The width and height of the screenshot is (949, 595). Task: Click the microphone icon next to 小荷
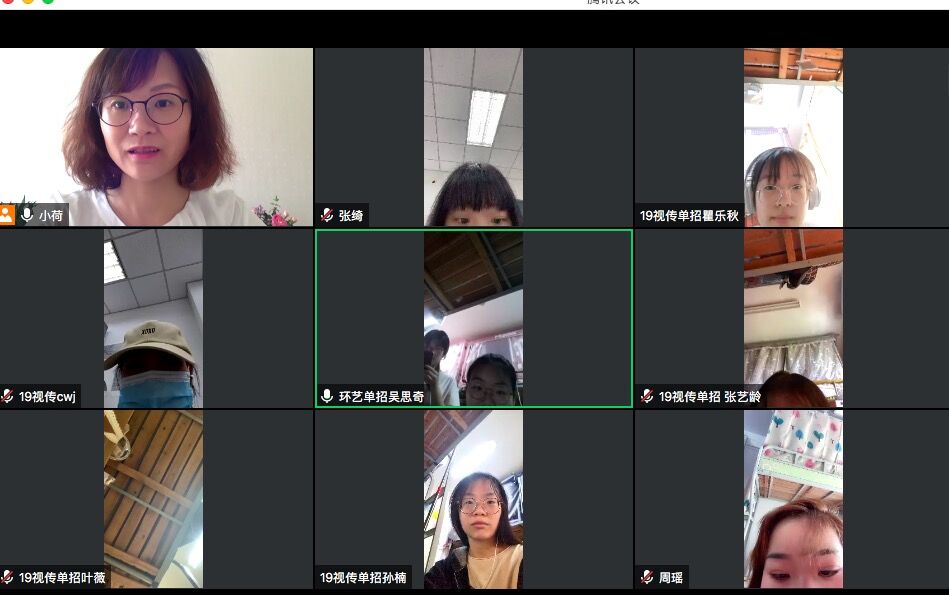[27, 215]
